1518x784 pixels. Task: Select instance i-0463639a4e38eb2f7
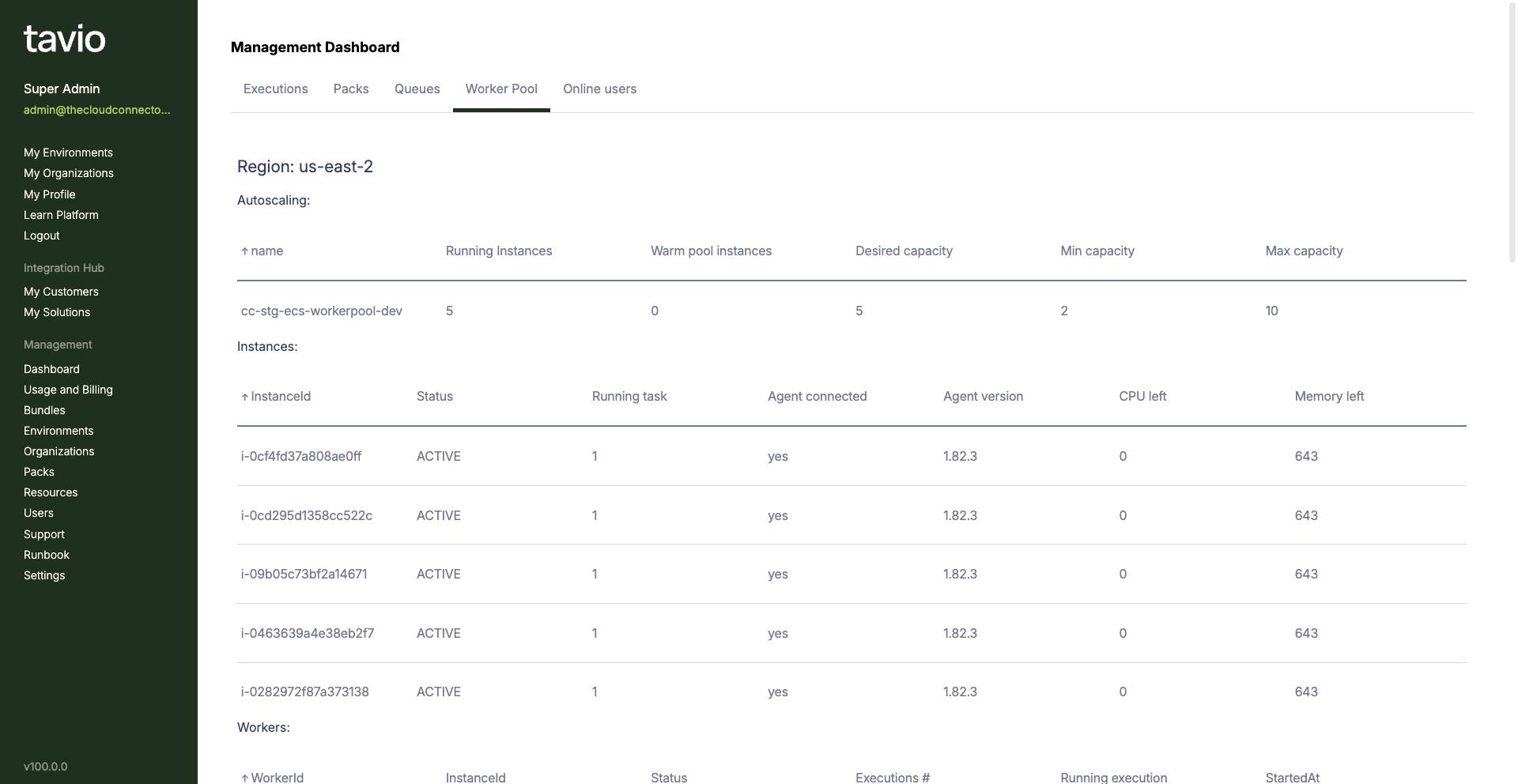(308, 634)
